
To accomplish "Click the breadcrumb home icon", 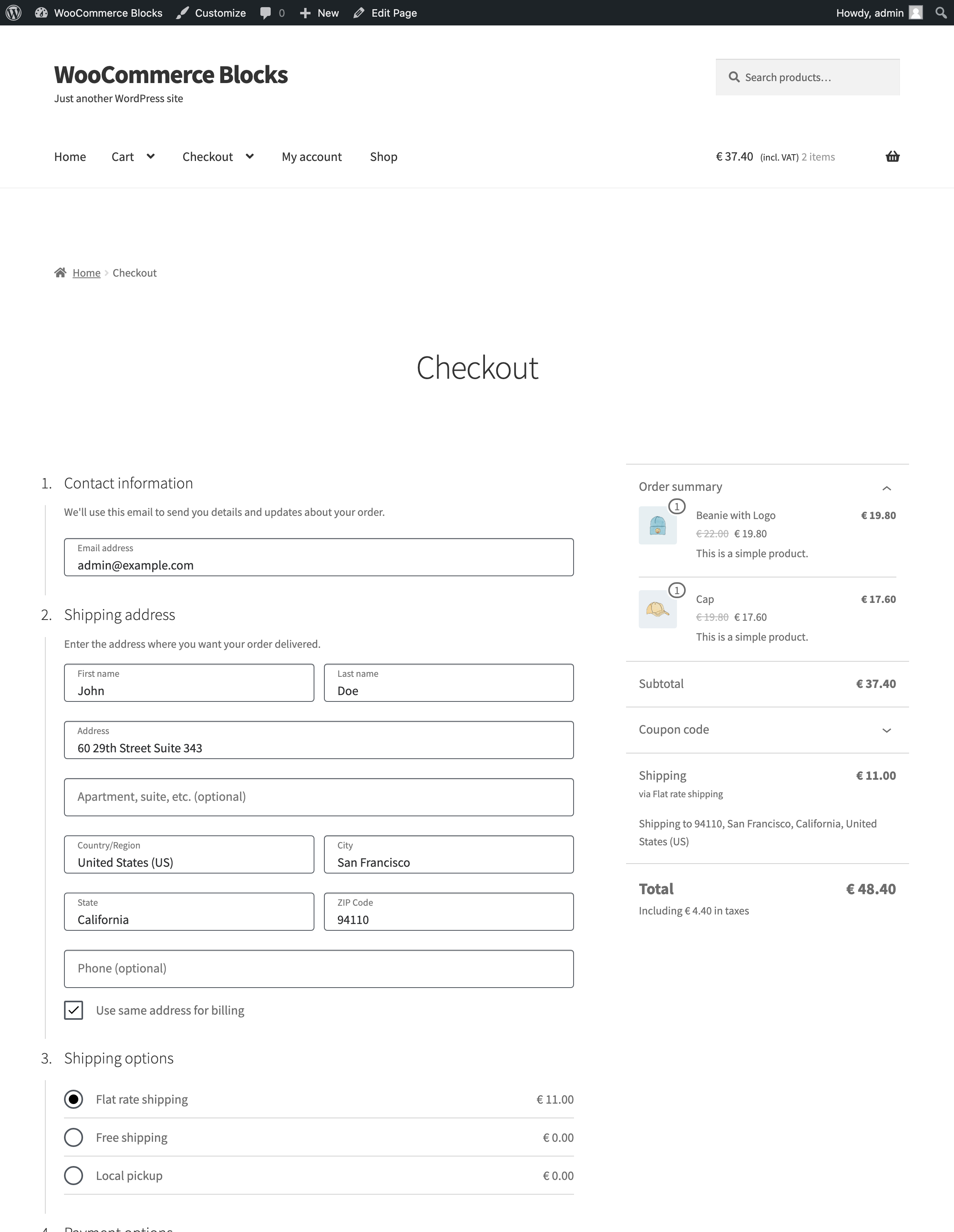I will 60,273.
